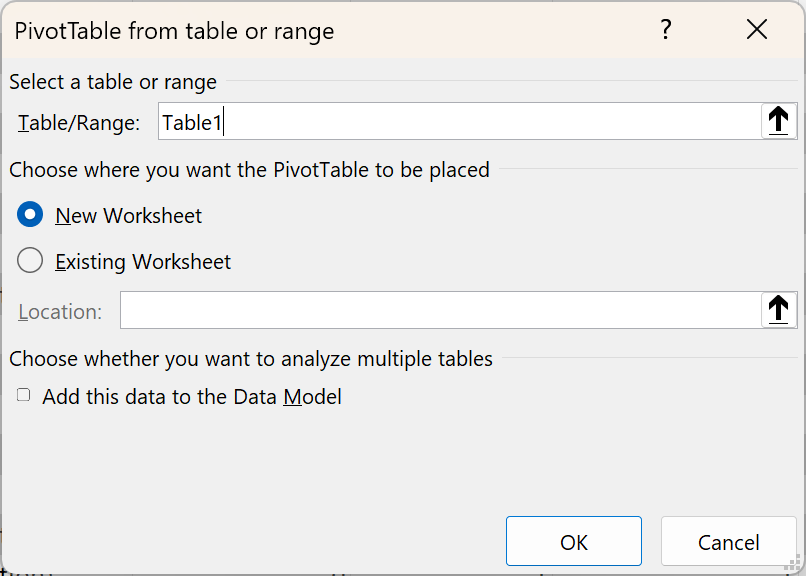Image resolution: width=806 pixels, height=576 pixels.
Task: Click the Table/Range field label
Action: [x=79, y=123]
